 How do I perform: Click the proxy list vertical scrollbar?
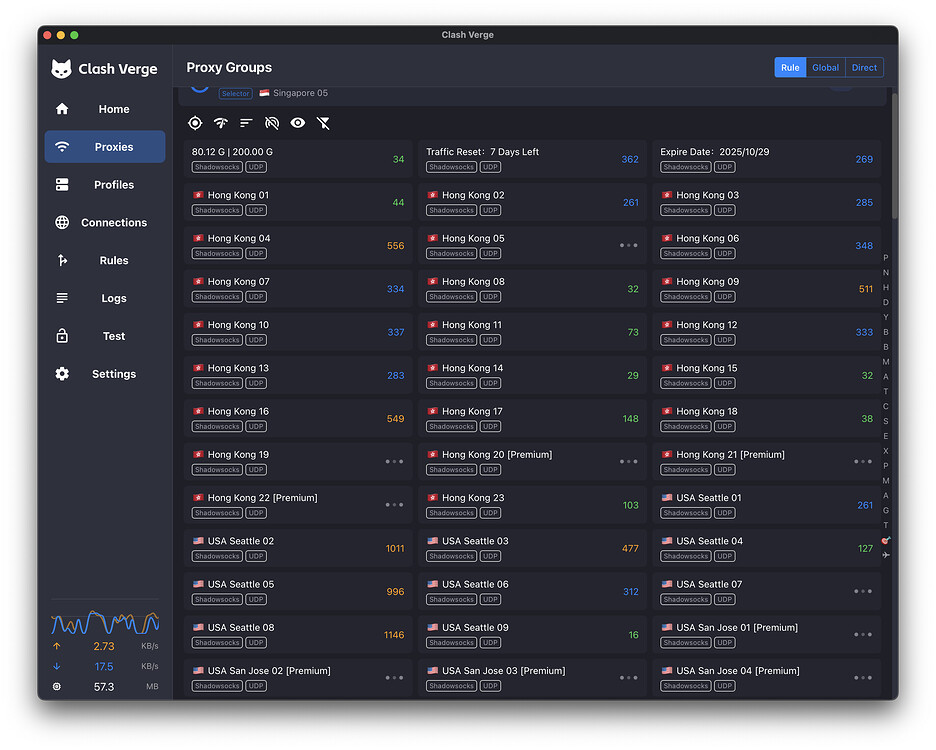coord(894,156)
